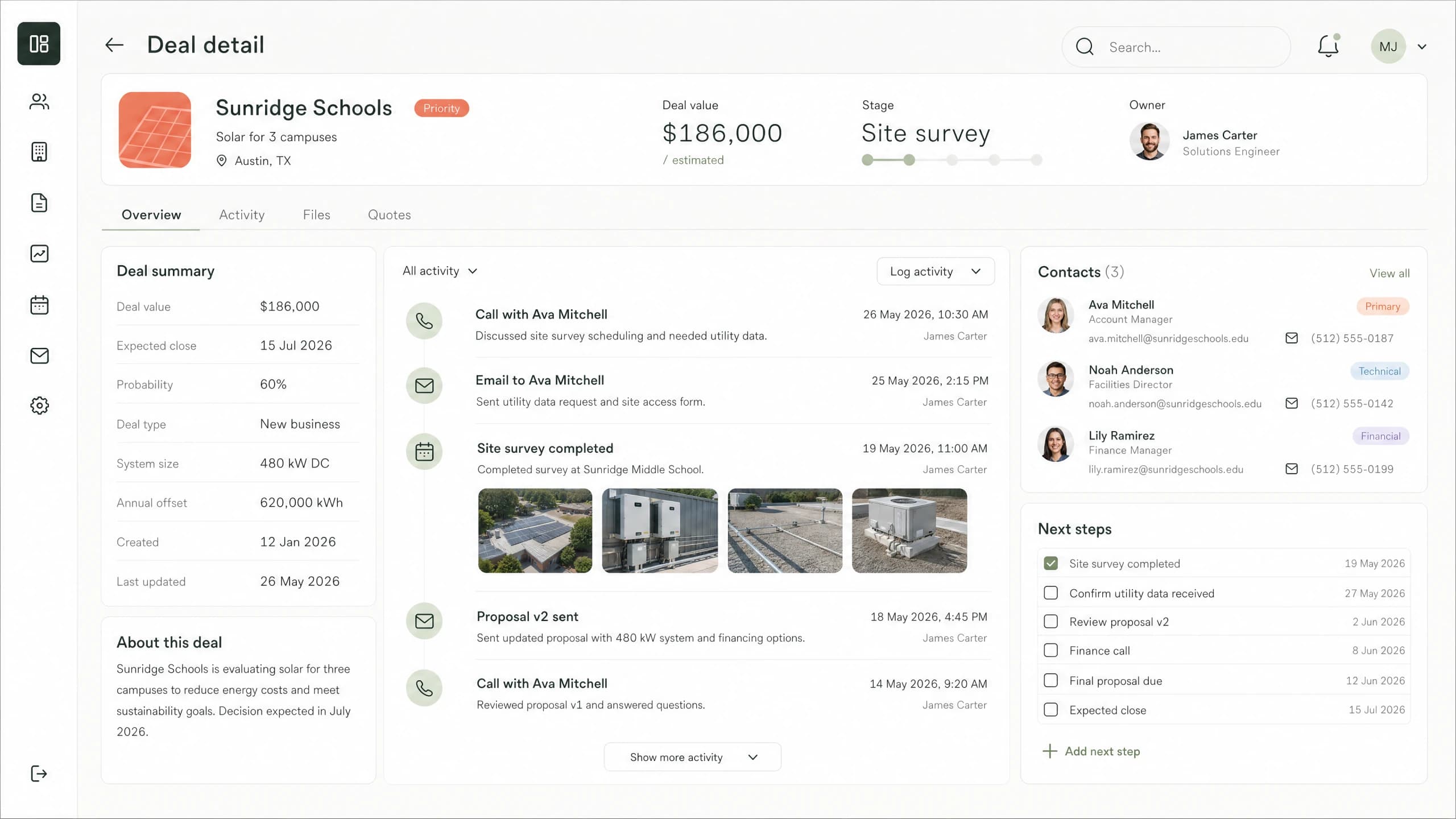
Task: Open the calendar icon in sidebar
Action: pos(39,305)
